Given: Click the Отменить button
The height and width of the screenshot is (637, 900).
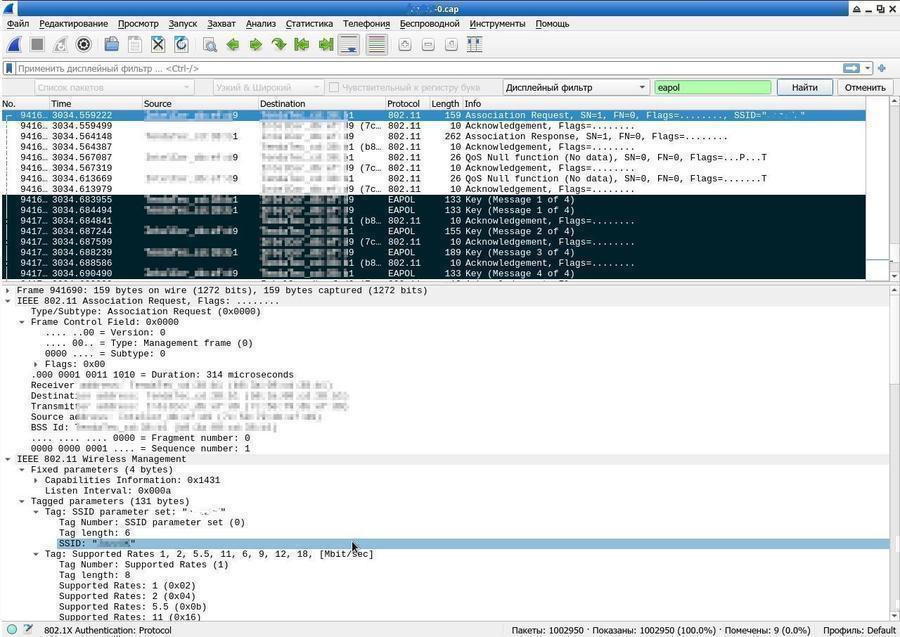Looking at the screenshot, I should point(865,87).
